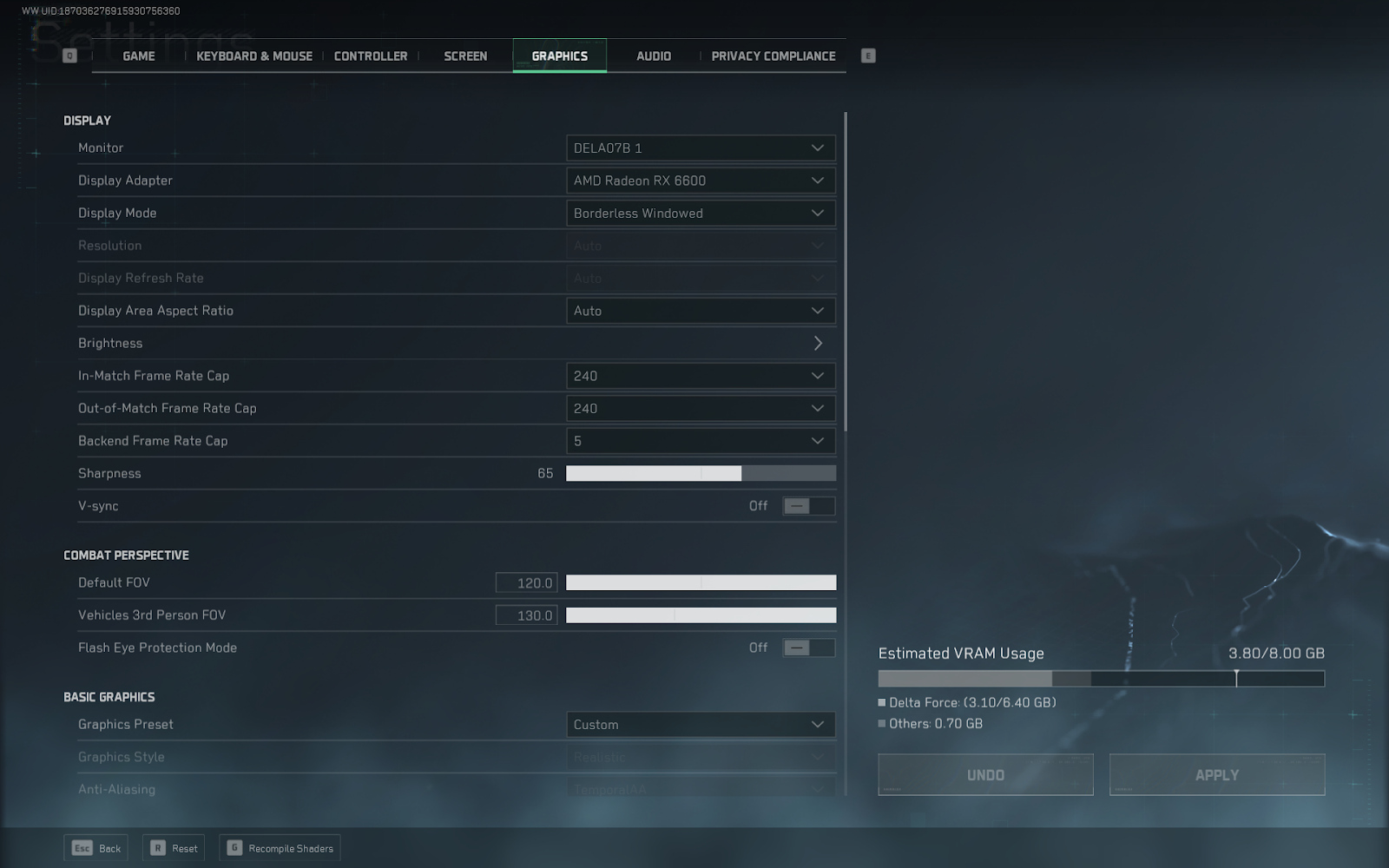
Task: Click the APPLY button
Action: tap(1216, 774)
